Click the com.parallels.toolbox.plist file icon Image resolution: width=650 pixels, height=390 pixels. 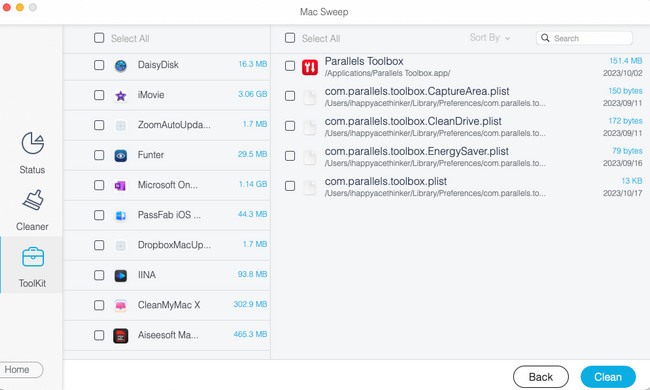[310, 187]
